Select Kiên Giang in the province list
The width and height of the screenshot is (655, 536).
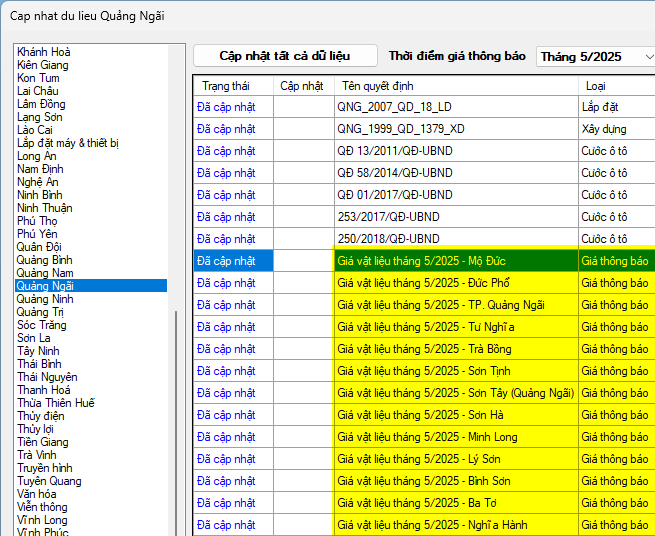point(43,65)
